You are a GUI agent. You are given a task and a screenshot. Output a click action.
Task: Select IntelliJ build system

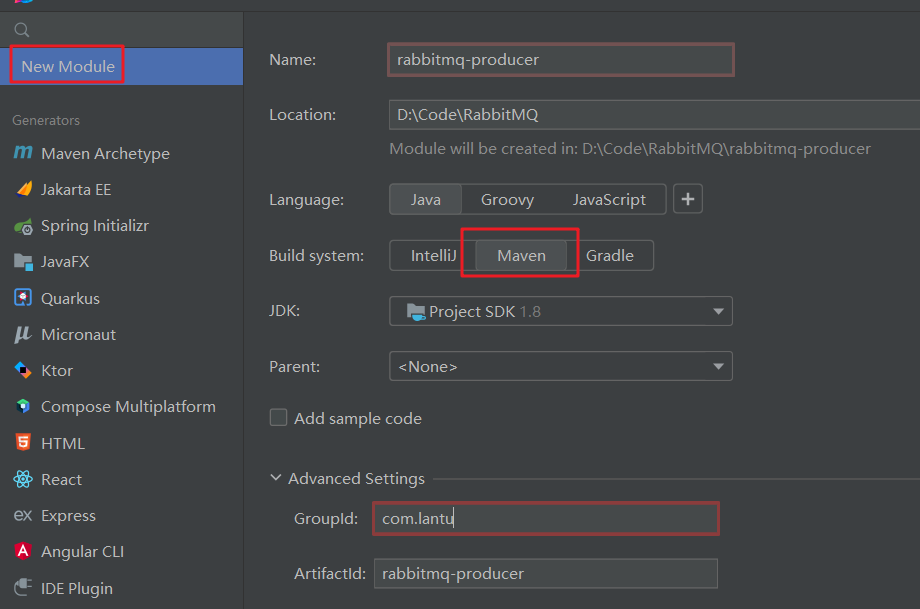(433, 255)
